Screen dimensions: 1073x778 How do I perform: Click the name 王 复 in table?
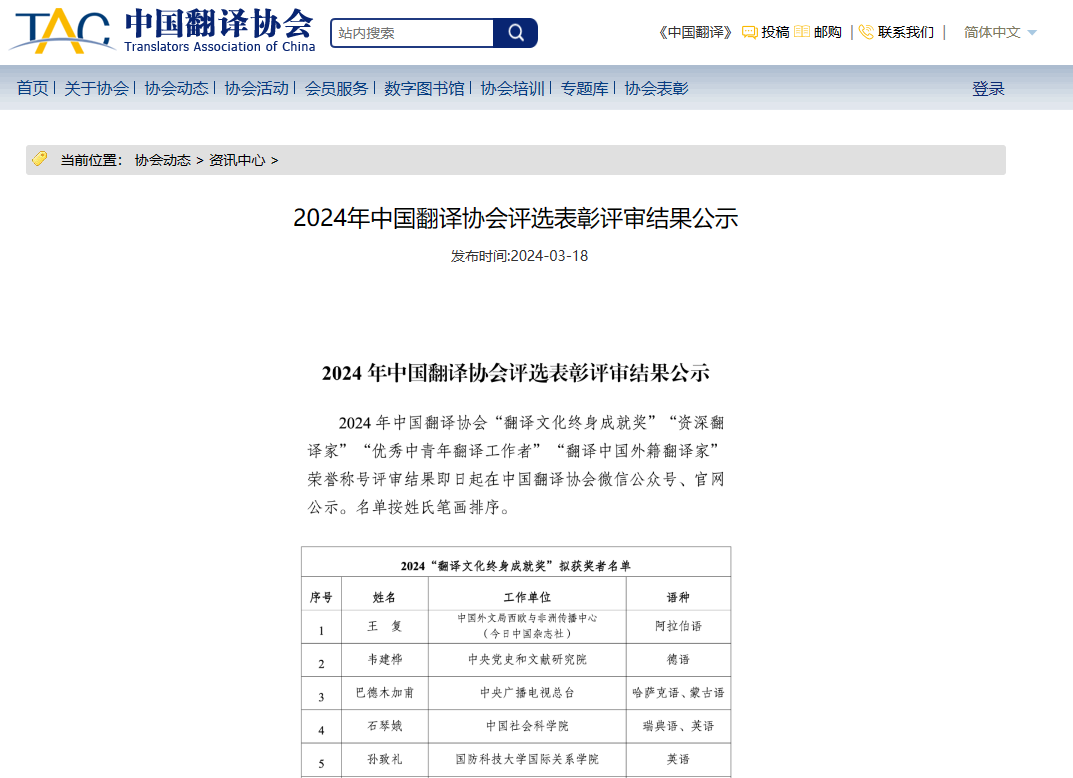tap(385, 626)
